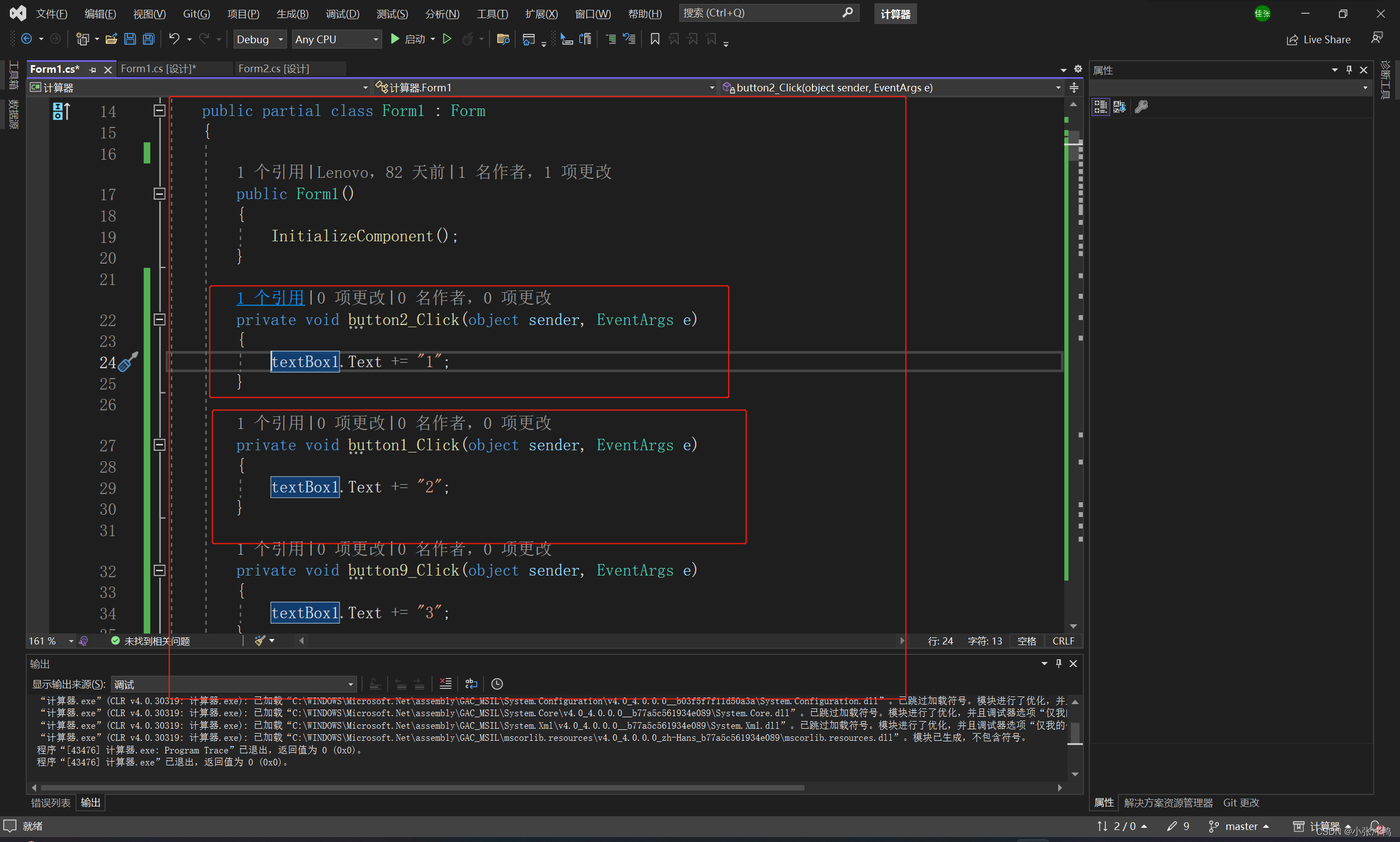Click the Alphabetical sort icon in Properties
This screenshot has width=1400, height=842.
1119,107
